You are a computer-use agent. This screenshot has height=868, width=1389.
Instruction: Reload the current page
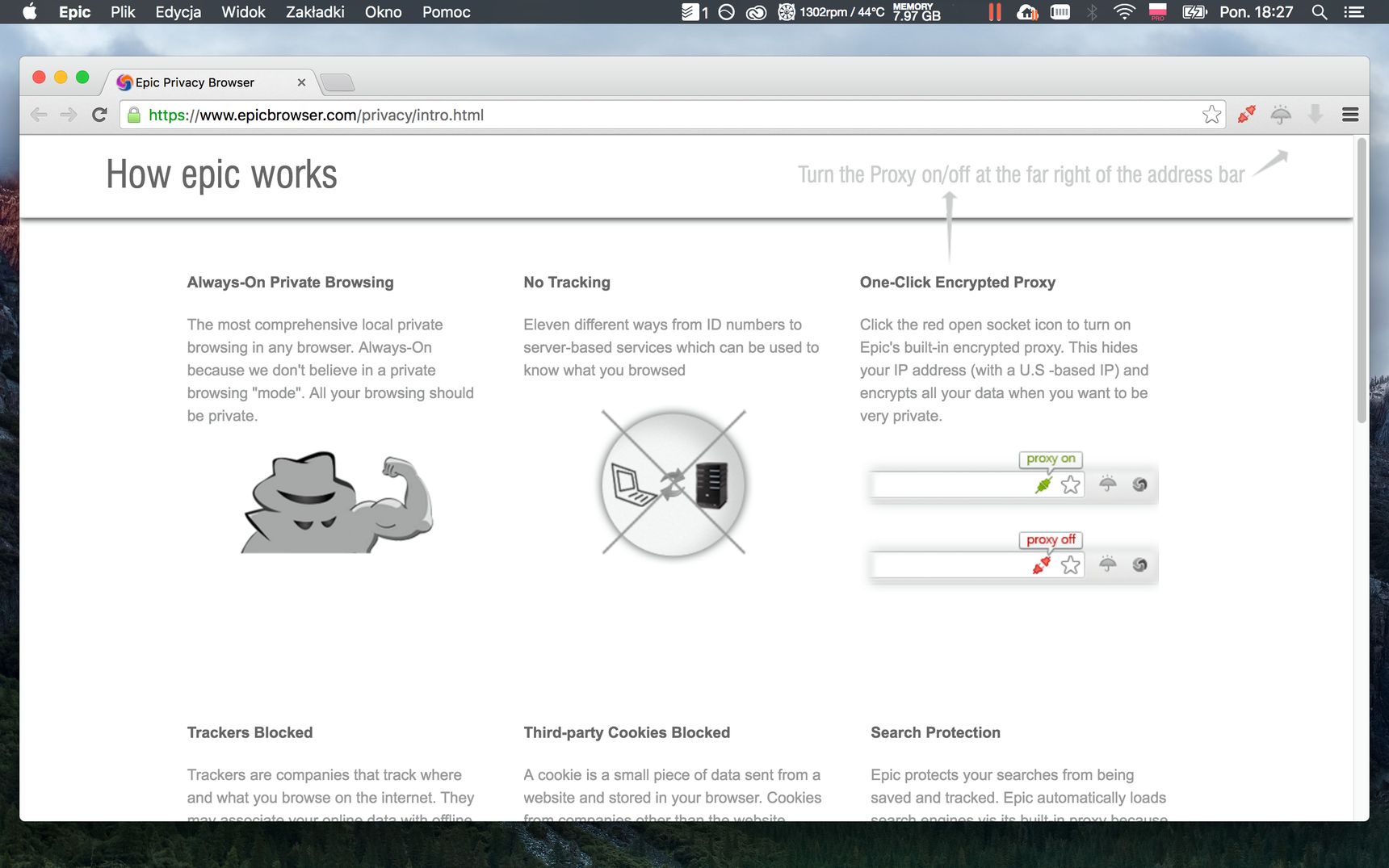(99, 115)
